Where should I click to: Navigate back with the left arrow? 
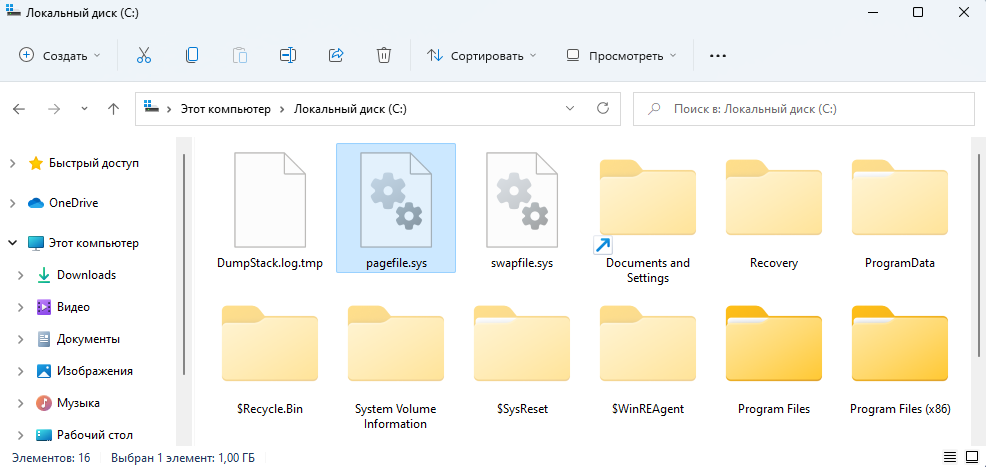20,109
